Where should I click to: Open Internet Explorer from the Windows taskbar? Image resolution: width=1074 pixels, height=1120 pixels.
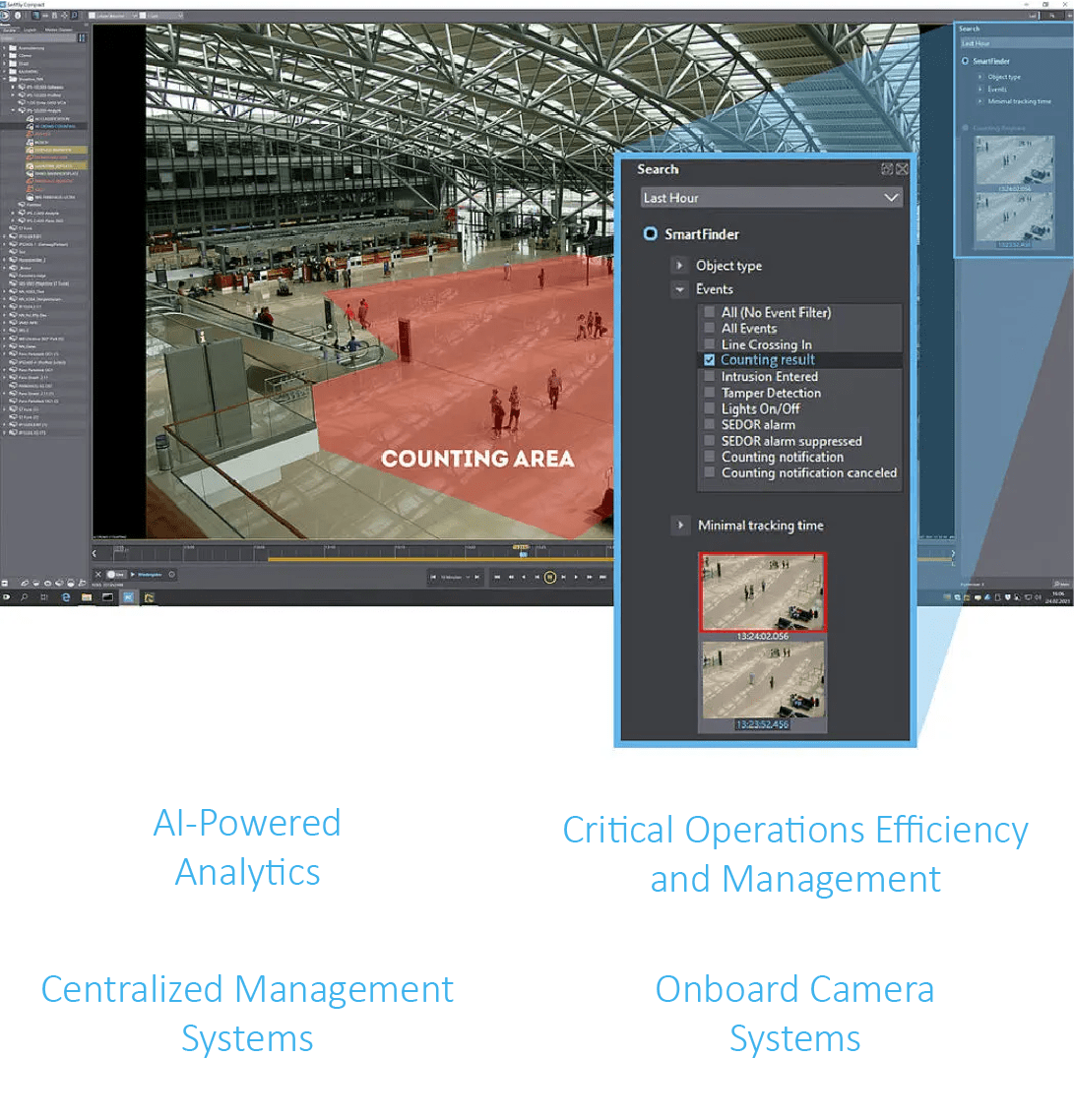66,596
